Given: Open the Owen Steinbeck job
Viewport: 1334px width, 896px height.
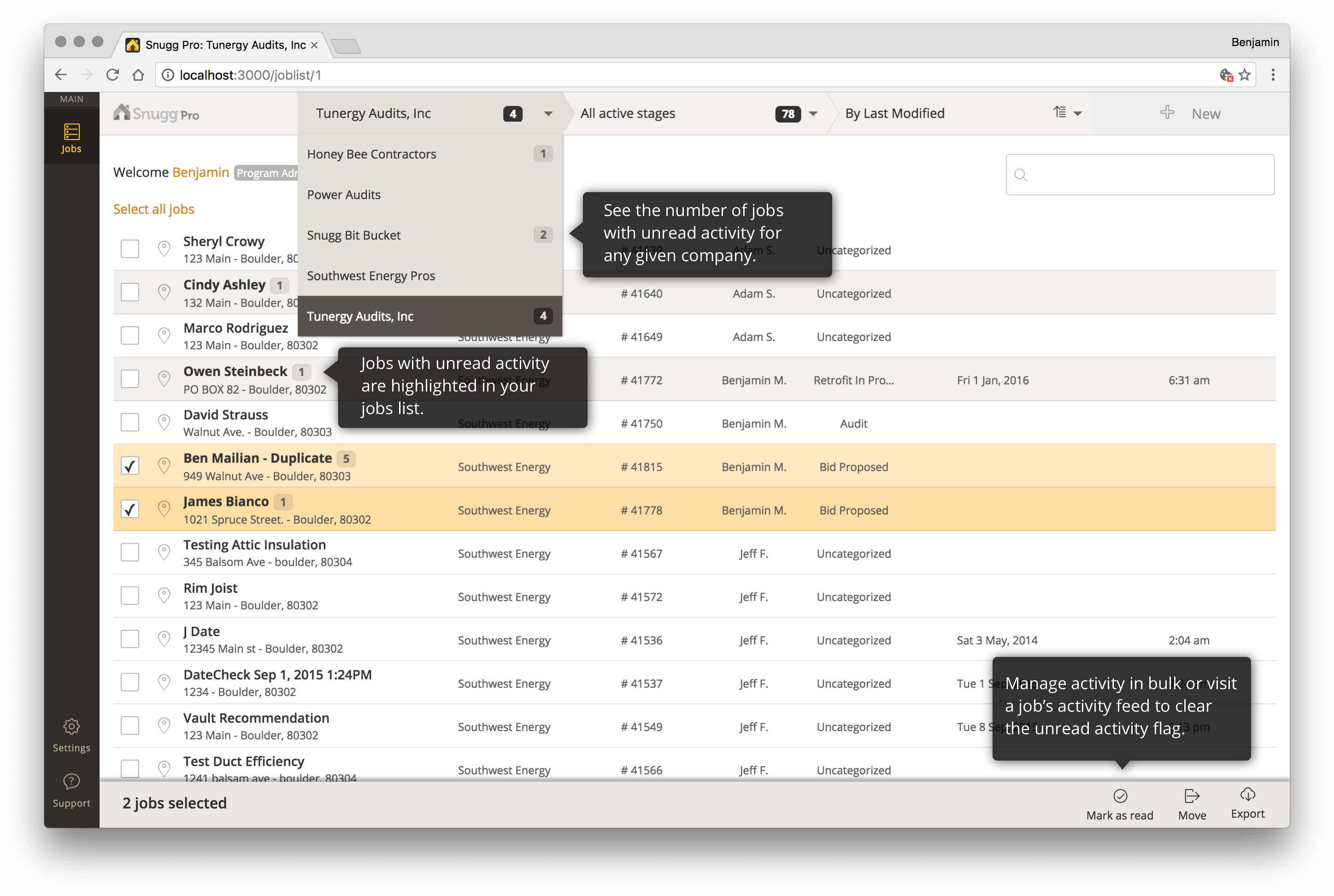Looking at the screenshot, I should point(235,371).
